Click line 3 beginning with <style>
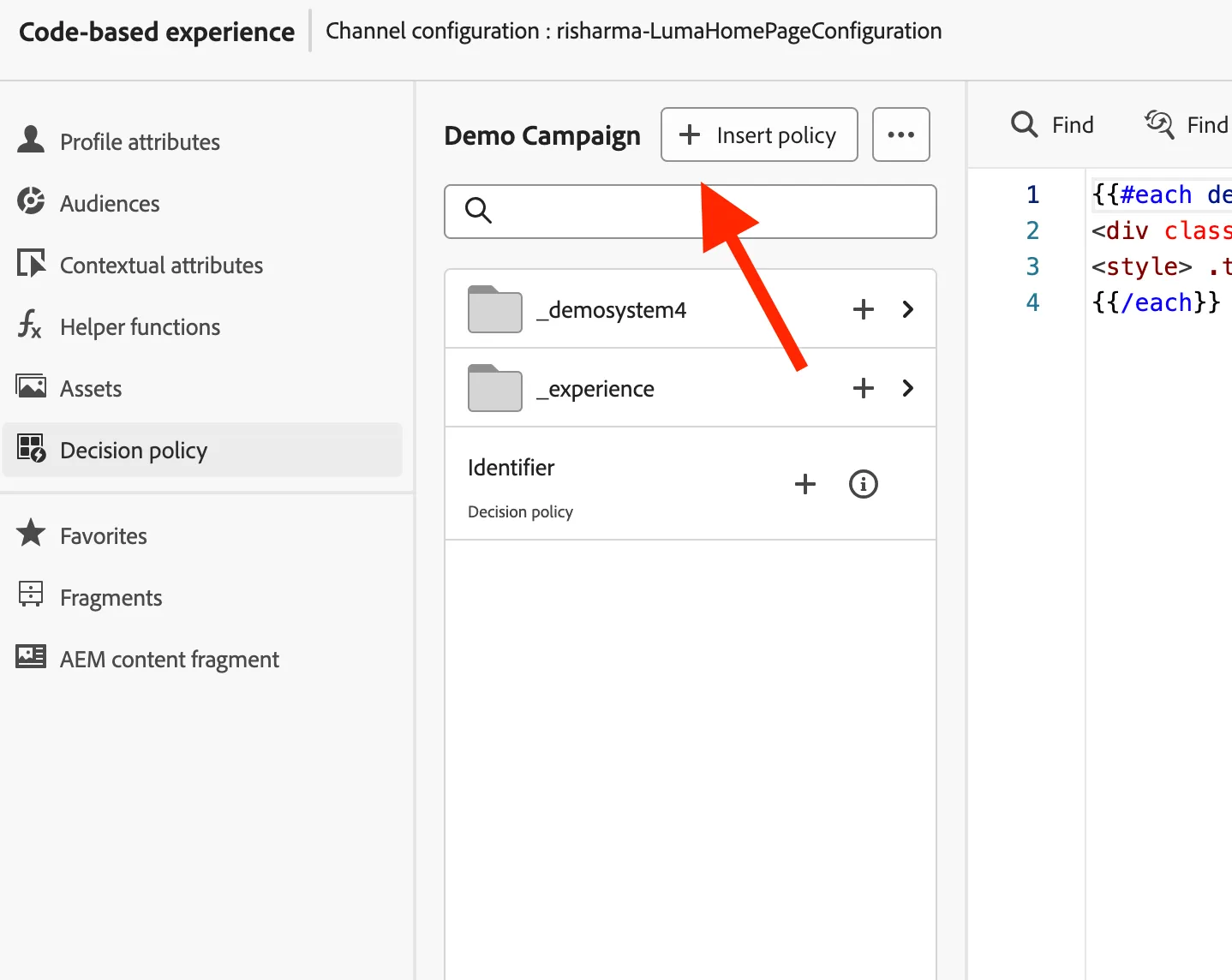The width and height of the screenshot is (1232, 980). pos(1161,266)
